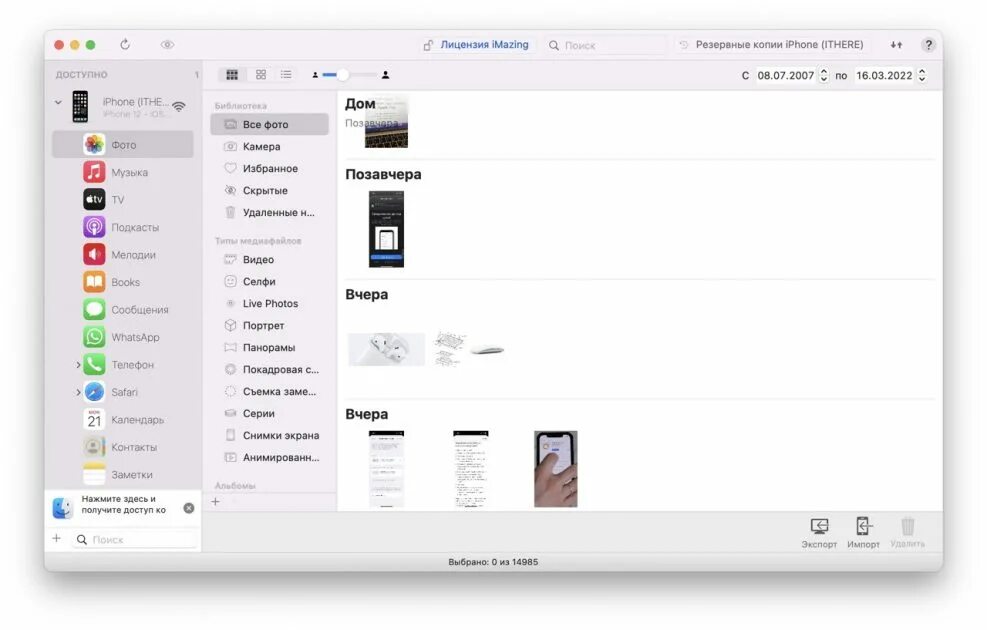The image size is (987, 630).
Task: Expand the Safari sidebar item
Action: 78,392
